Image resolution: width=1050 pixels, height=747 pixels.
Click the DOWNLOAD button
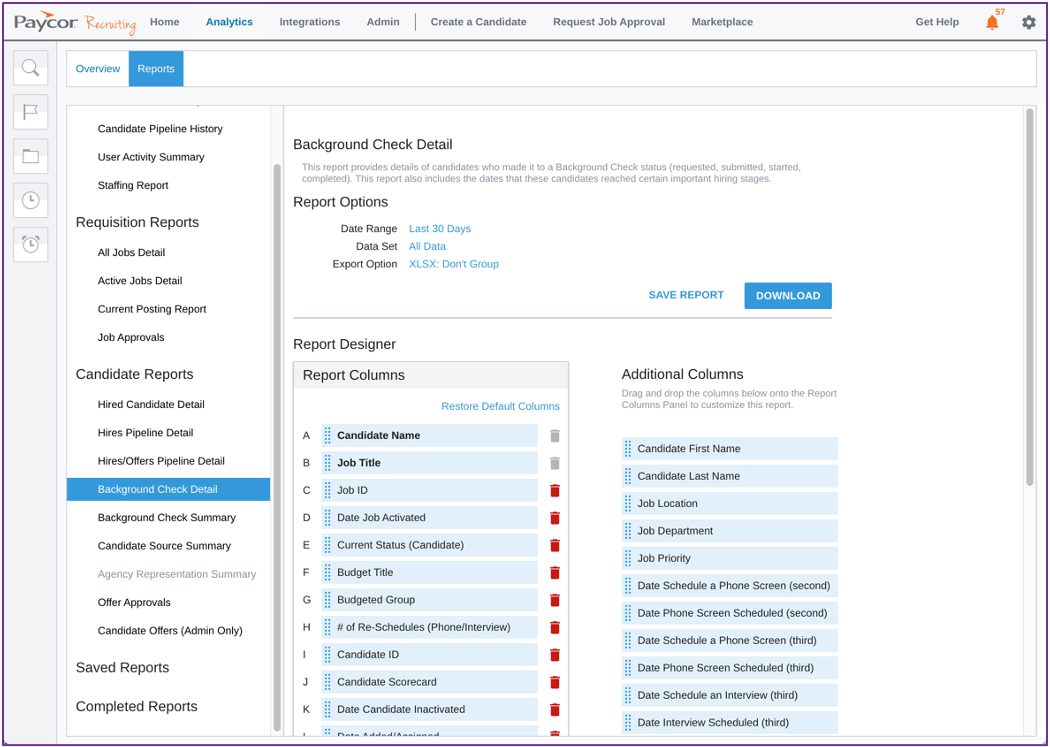(788, 295)
